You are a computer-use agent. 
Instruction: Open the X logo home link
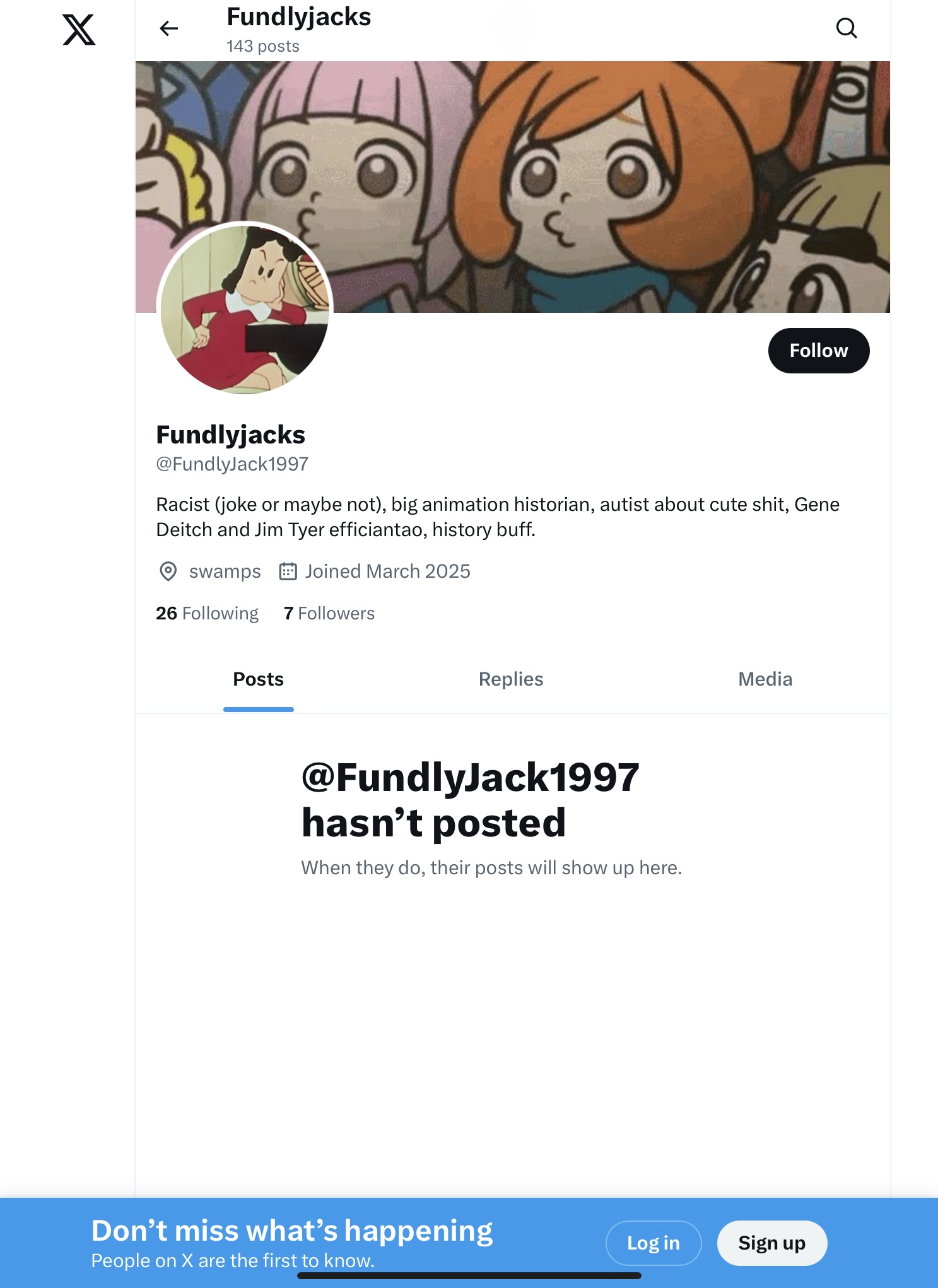79,30
